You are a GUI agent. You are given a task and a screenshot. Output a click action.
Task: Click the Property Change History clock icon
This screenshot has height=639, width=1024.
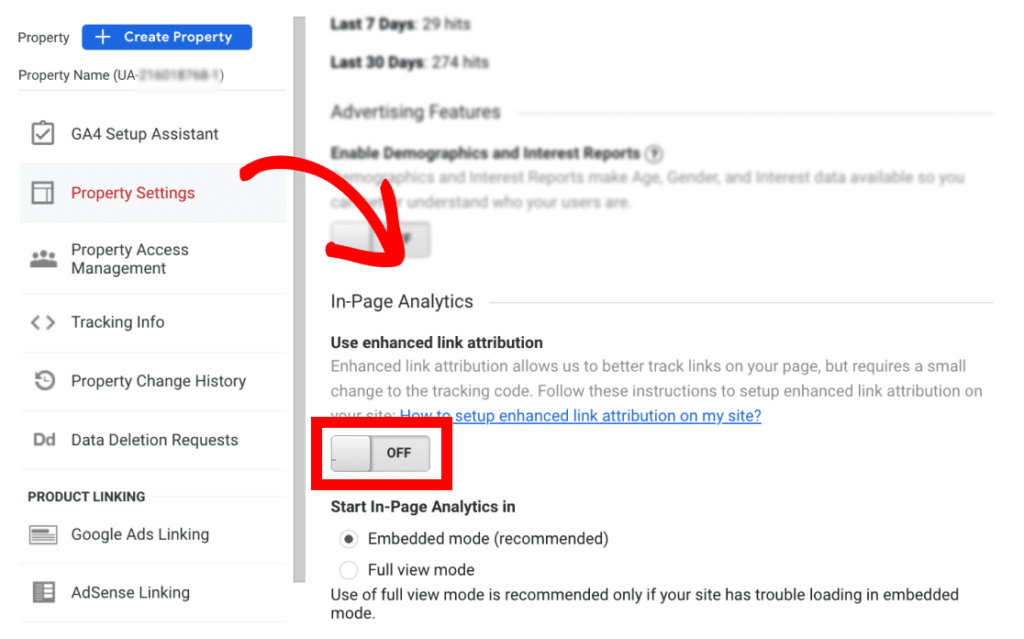[43, 381]
